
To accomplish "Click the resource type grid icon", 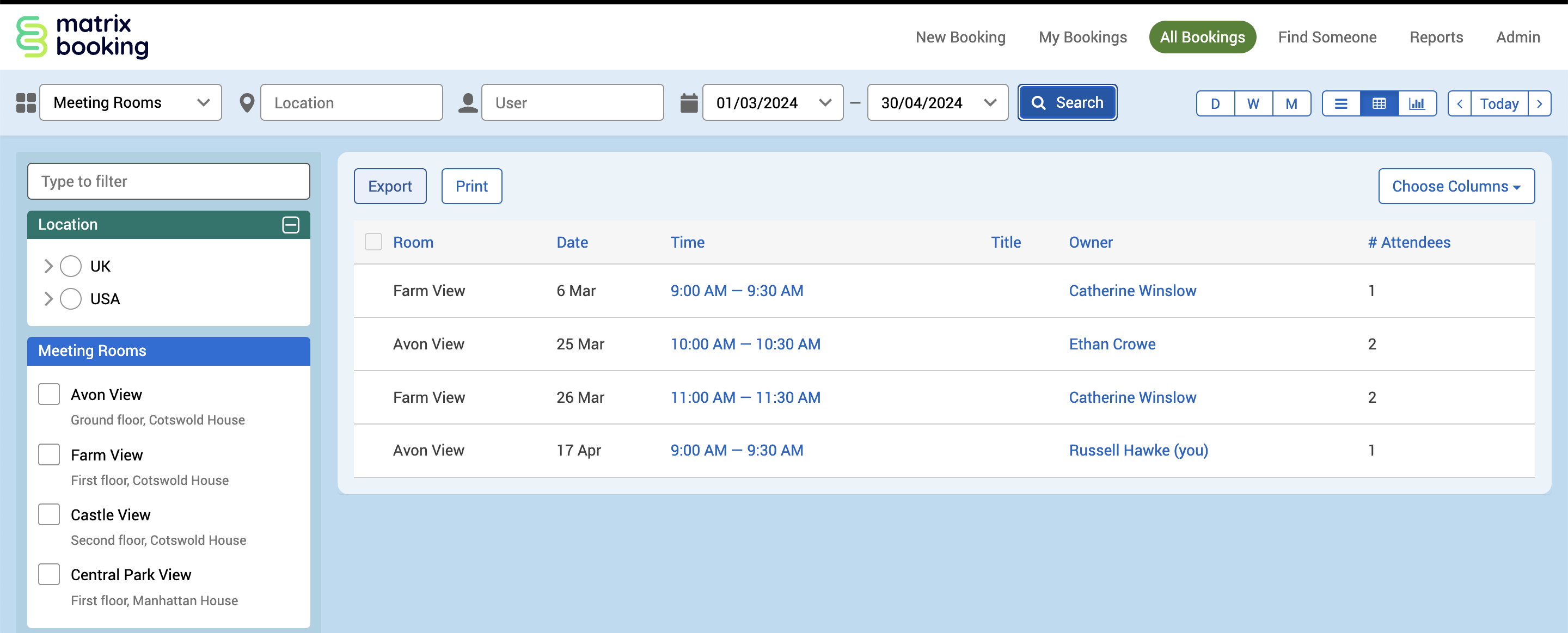I will 26,103.
